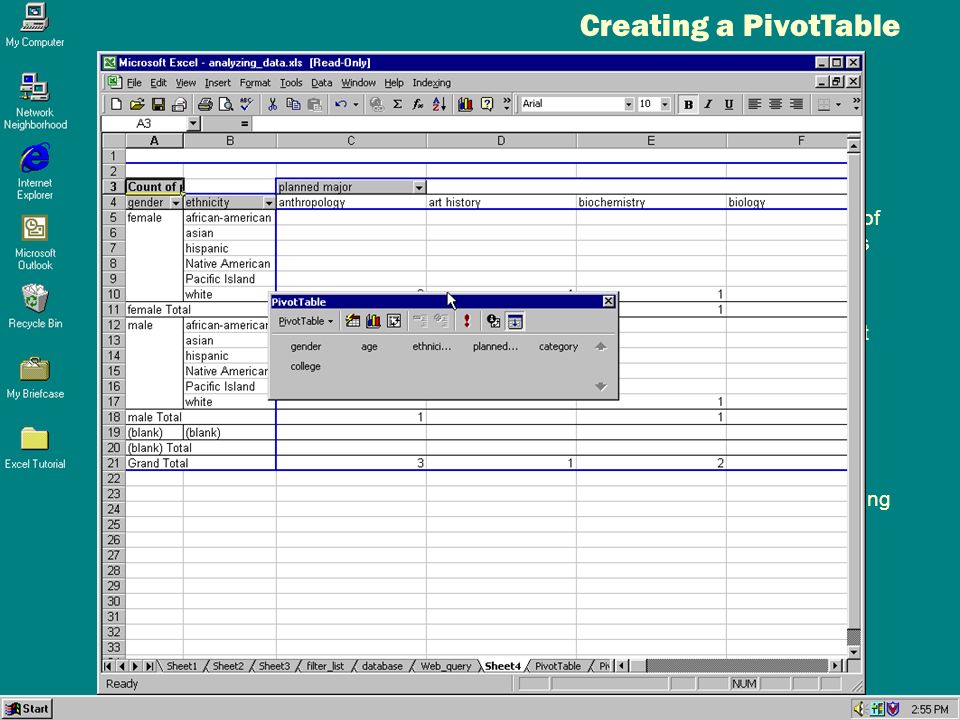960x720 pixels.
Task: Click the Format Report icon in PivotTable toolbar
Action: pyautogui.click(x=353, y=321)
